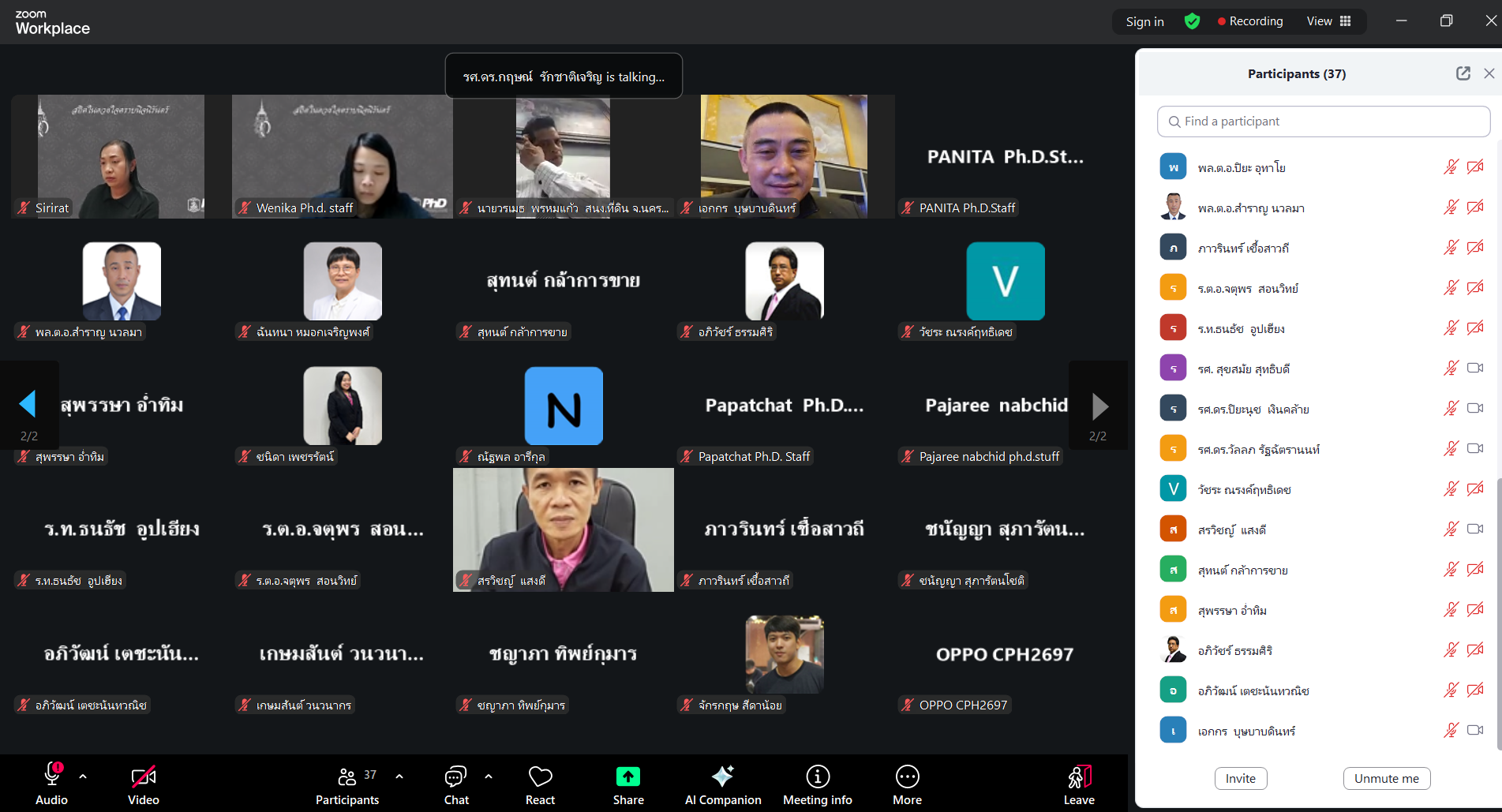Image resolution: width=1502 pixels, height=812 pixels.
Task: Unmute microphone with Audio button
Action: 52,784
